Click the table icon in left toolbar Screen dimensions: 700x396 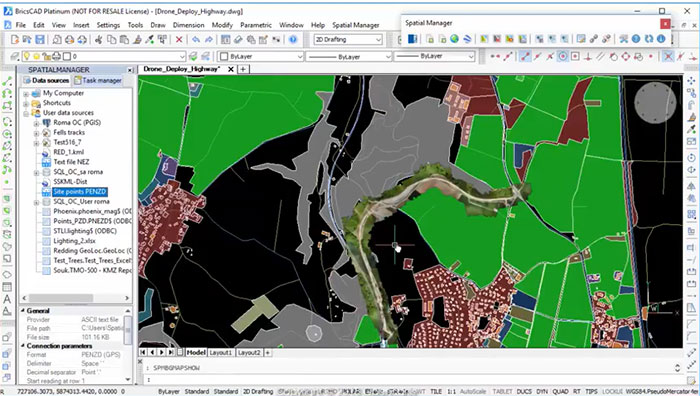coord(7,287)
